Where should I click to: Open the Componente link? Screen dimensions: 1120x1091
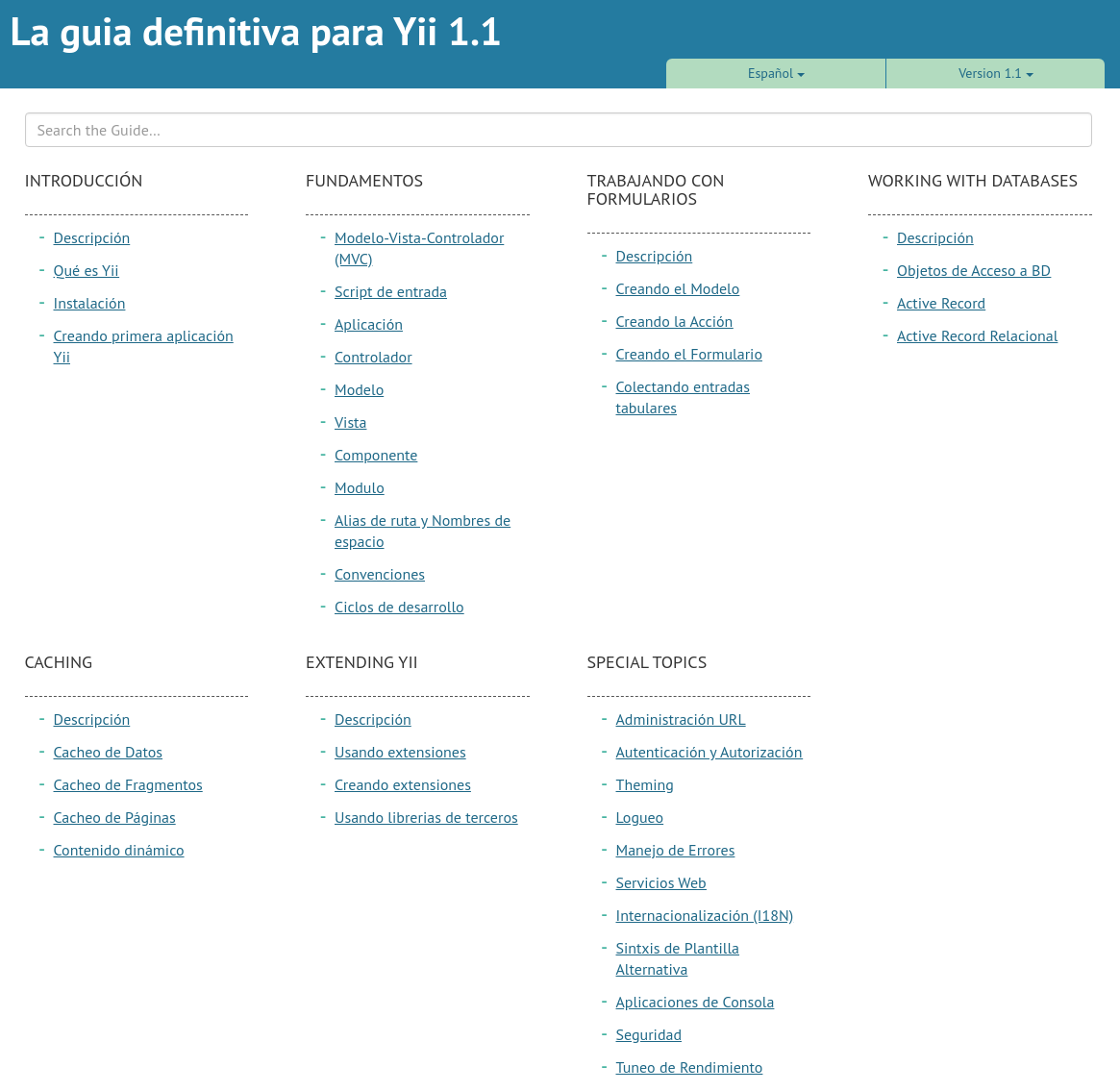pyautogui.click(x=376, y=456)
